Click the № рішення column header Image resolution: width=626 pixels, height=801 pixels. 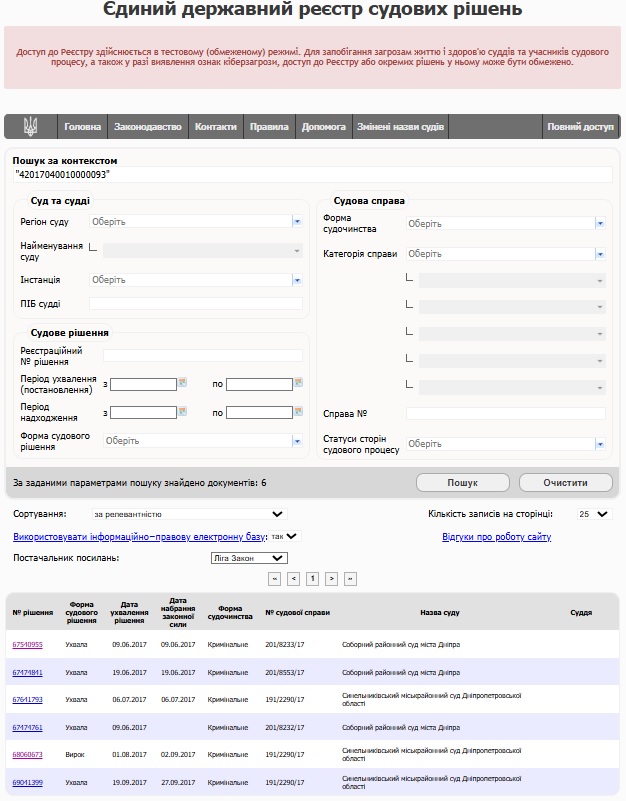[x=33, y=612]
